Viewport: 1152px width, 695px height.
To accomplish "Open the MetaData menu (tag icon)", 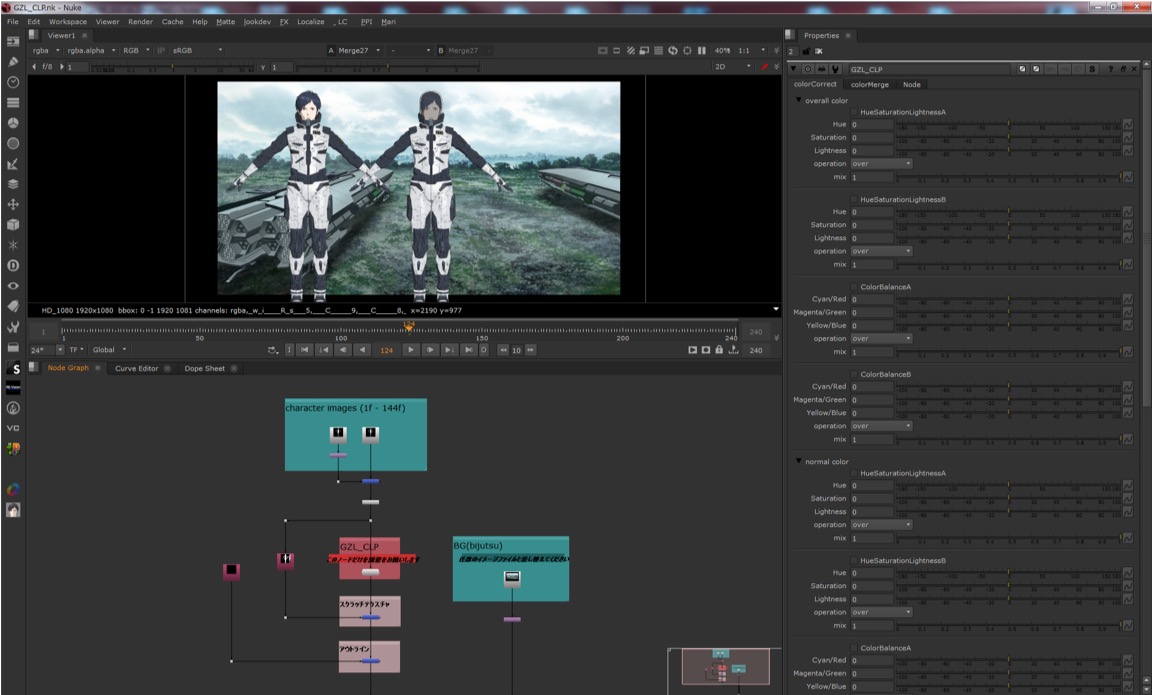I will point(12,306).
